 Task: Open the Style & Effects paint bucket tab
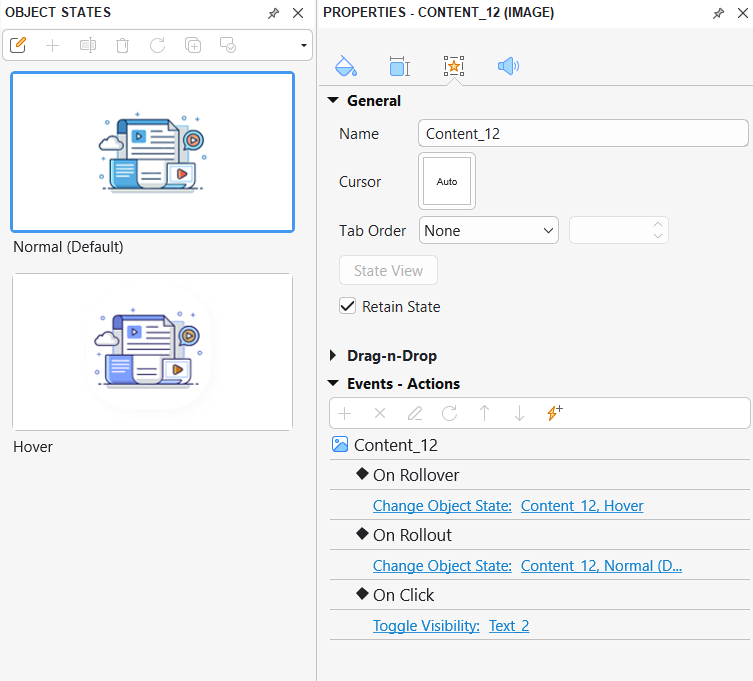(345, 67)
